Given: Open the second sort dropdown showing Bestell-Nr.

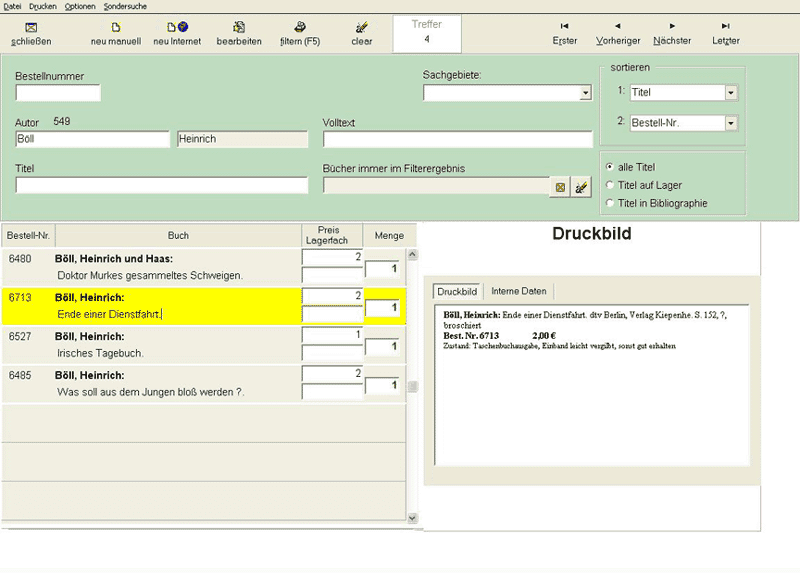Looking at the screenshot, I should pos(731,123).
